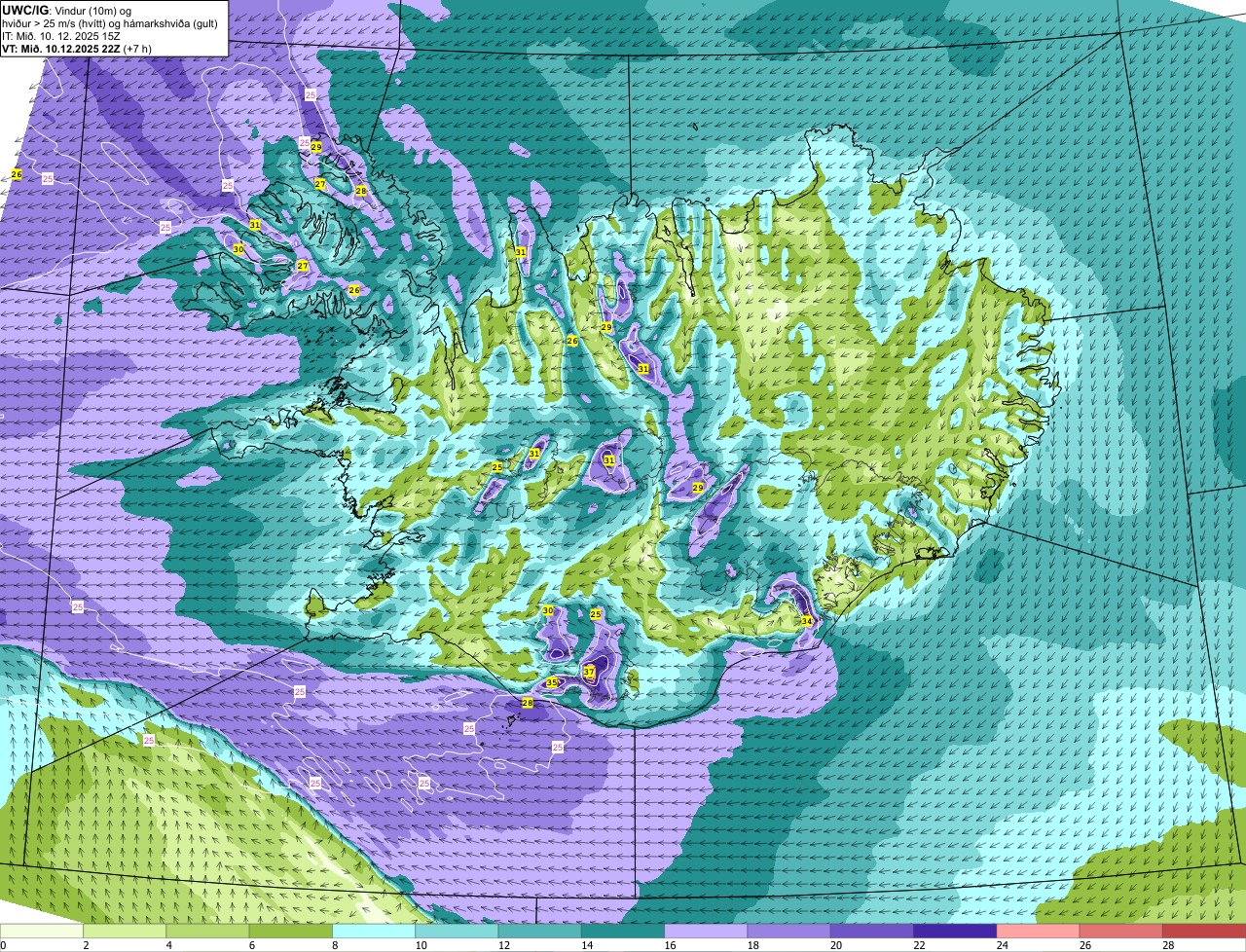
Task: Click the 0–2 m/s palest legend swatch
Action: click(42, 932)
